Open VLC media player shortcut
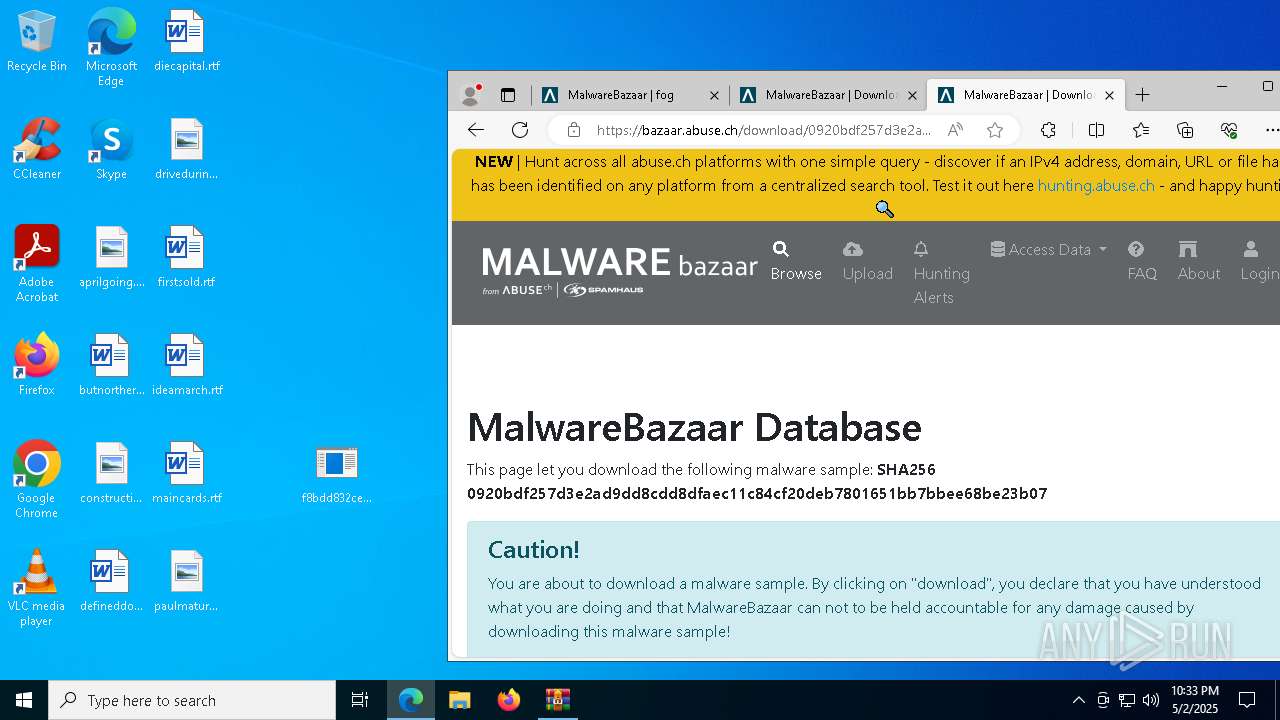Image resolution: width=1280 pixels, height=720 pixels. (x=37, y=588)
